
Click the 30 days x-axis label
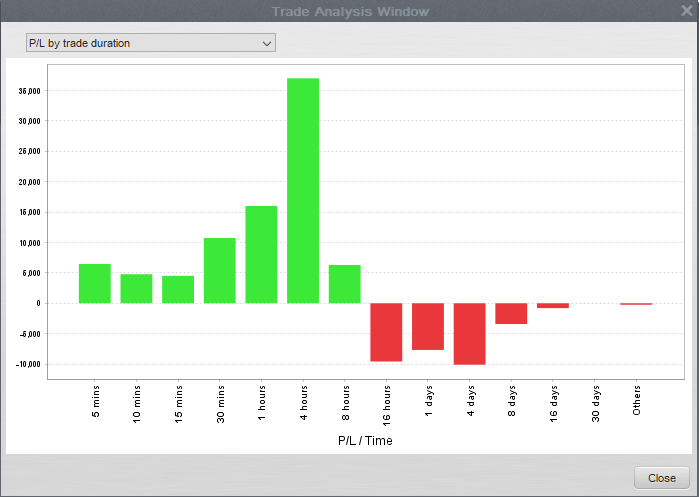click(595, 402)
